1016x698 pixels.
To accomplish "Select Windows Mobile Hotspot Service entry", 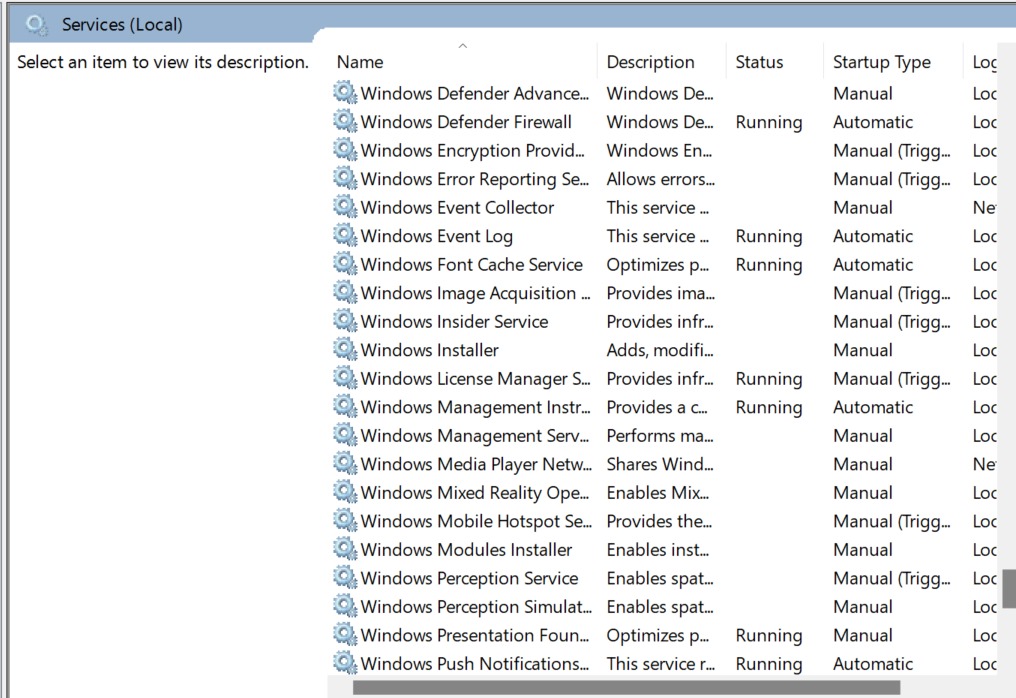I will pyautogui.click(x=474, y=521).
